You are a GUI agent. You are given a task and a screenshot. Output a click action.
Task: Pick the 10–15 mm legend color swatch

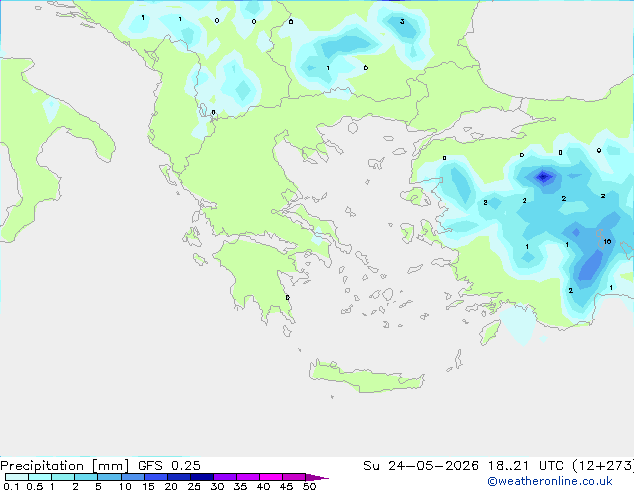pos(132,477)
